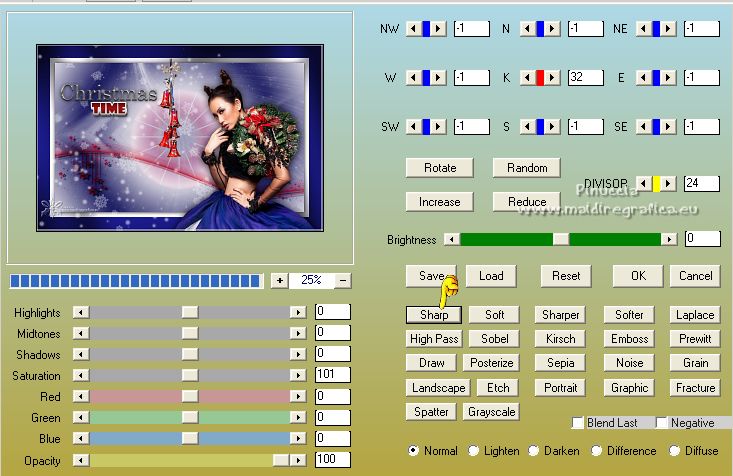Viewport: 733px width, 476px height.
Task: Select the Diffuse blend mode
Action: pos(674,451)
